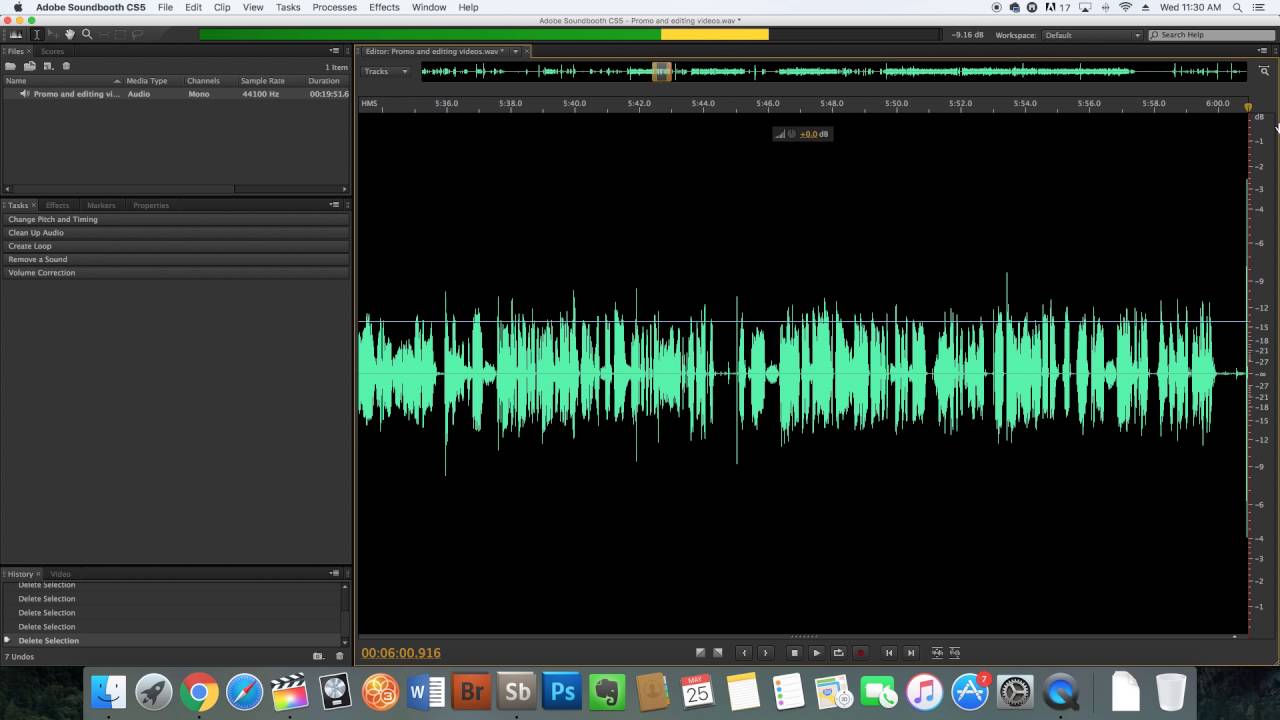
Task: Click the Import File icon in Files panel
Action: 29,66
